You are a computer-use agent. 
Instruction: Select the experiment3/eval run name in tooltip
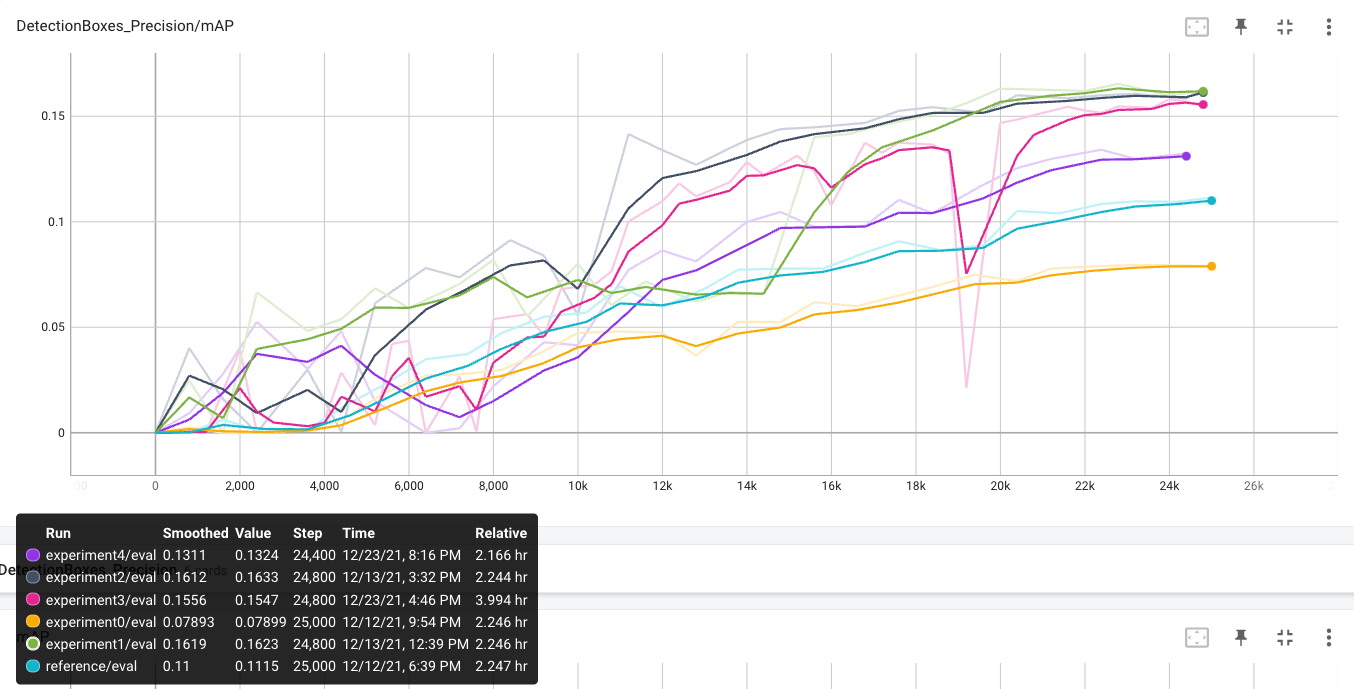pyautogui.click(x=101, y=600)
